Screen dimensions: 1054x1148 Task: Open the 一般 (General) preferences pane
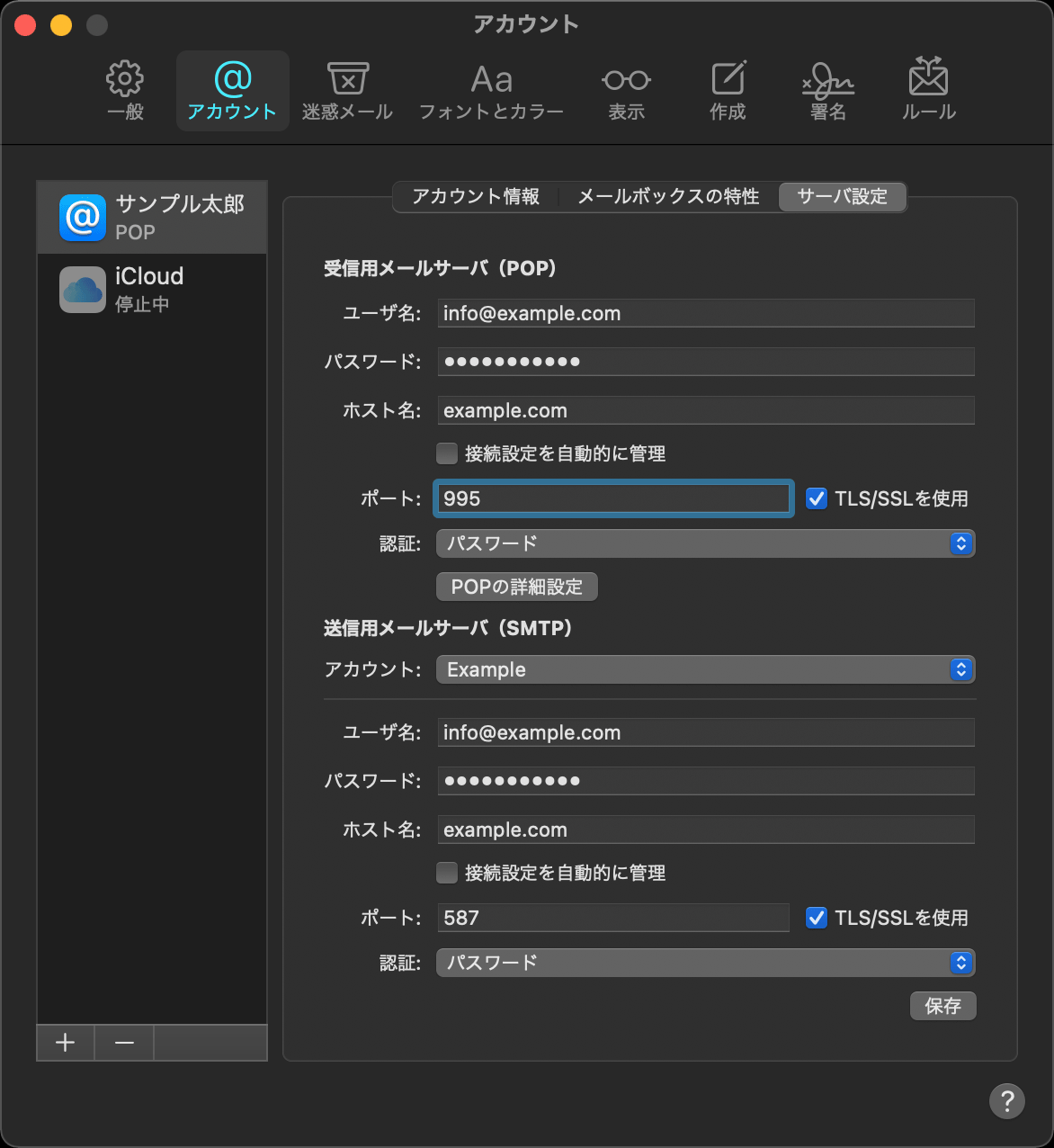point(125,91)
